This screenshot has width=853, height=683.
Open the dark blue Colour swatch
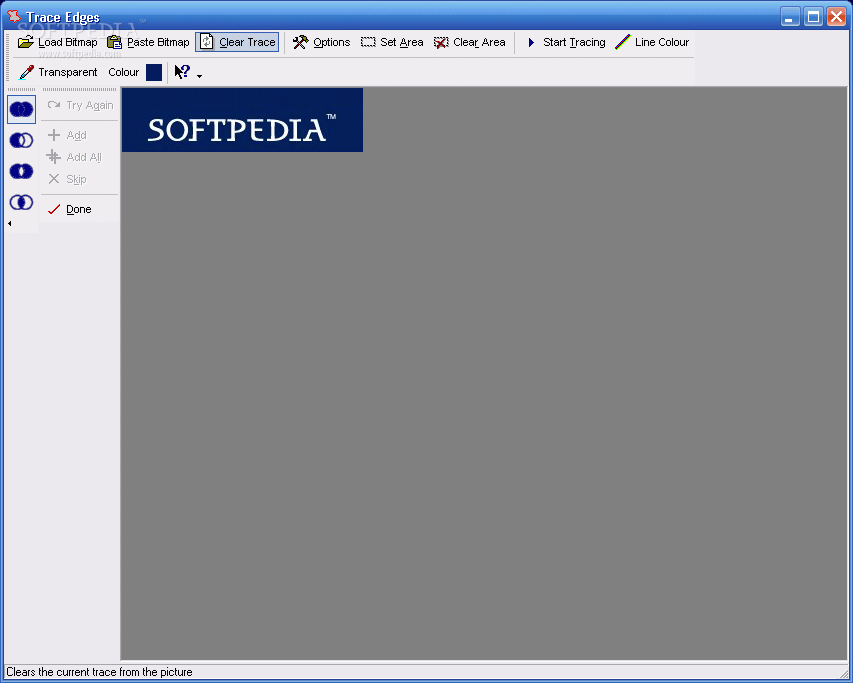(154, 72)
